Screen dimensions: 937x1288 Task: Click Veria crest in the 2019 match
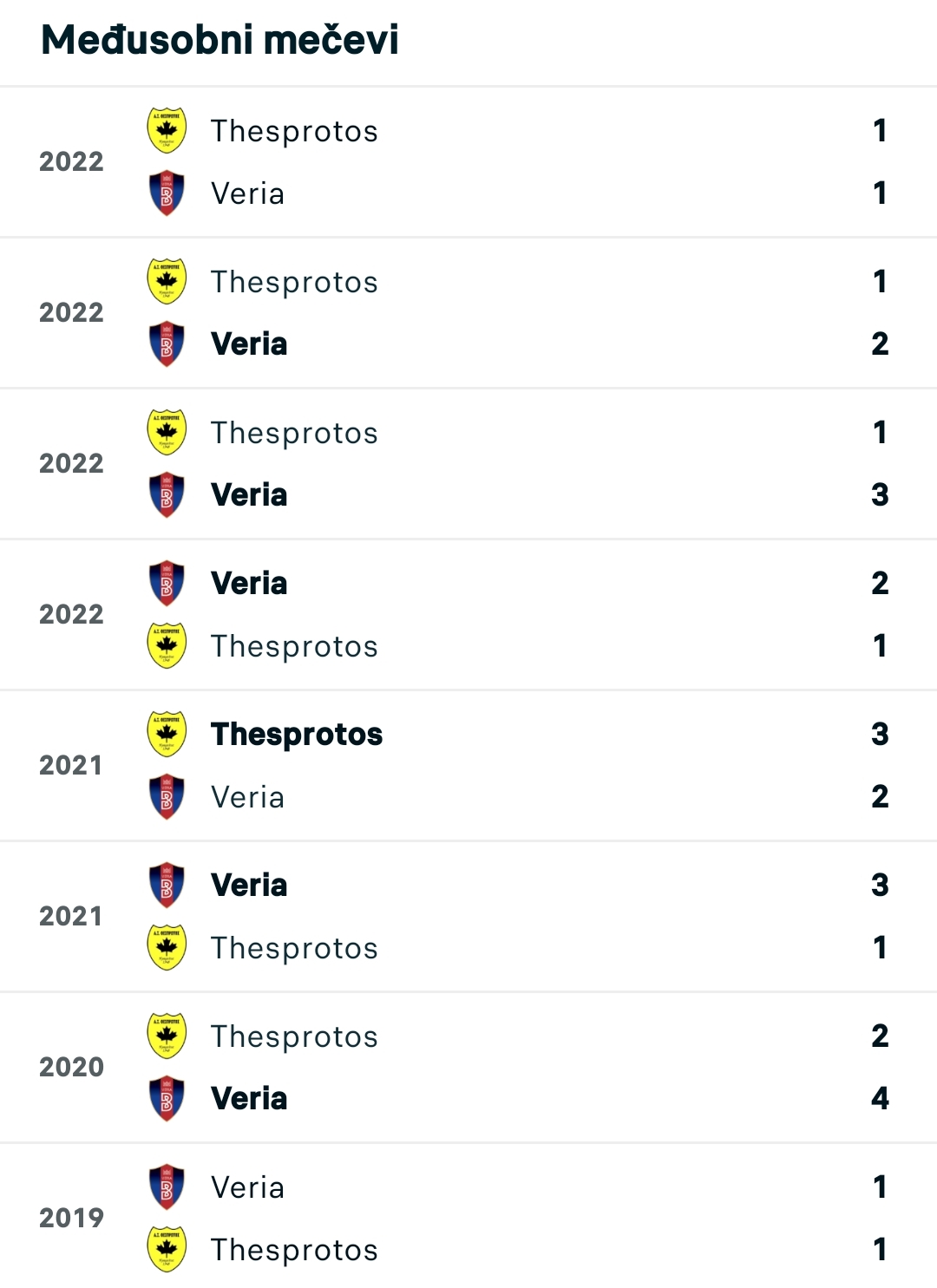167,1187
